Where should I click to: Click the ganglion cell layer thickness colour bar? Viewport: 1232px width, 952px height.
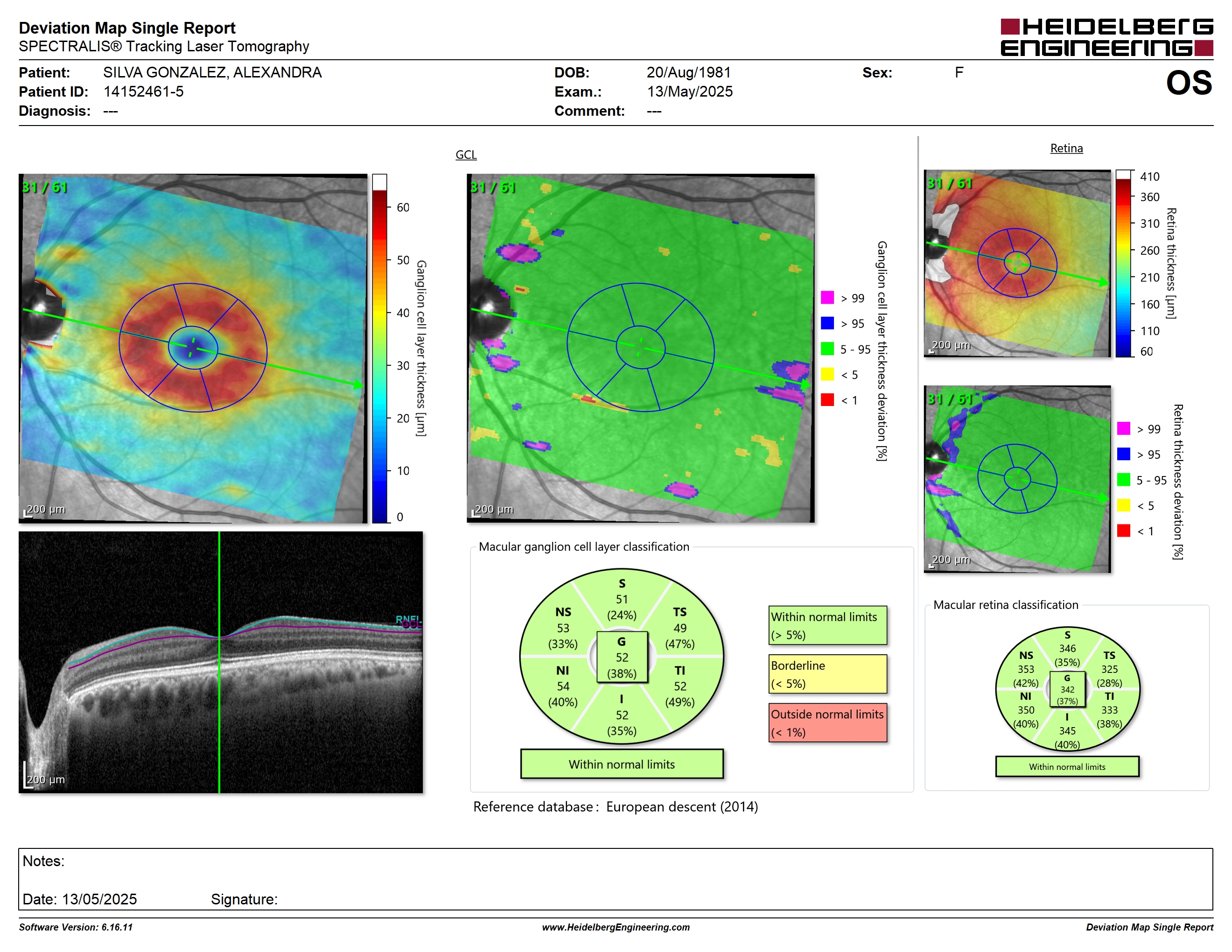[x=379, y=349]
